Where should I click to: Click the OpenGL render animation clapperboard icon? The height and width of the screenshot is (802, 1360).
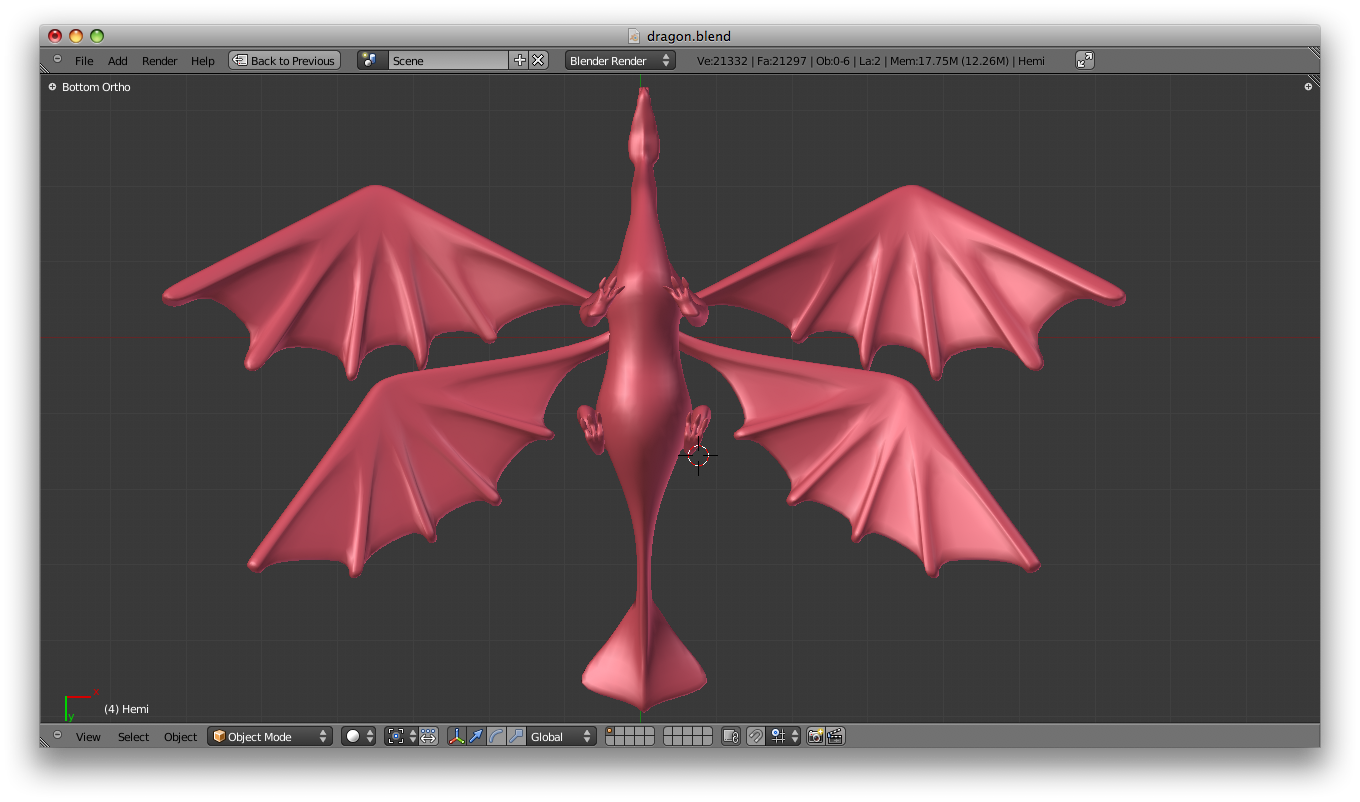tap(833, 736)
